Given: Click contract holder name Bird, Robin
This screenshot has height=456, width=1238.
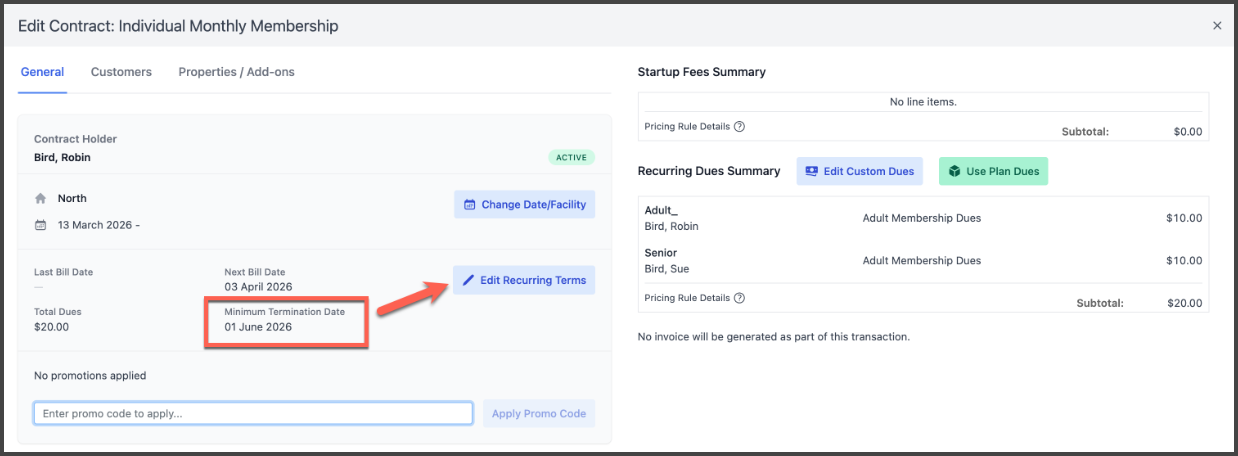Looking at the screenshot, I should [x=62, y=158].
